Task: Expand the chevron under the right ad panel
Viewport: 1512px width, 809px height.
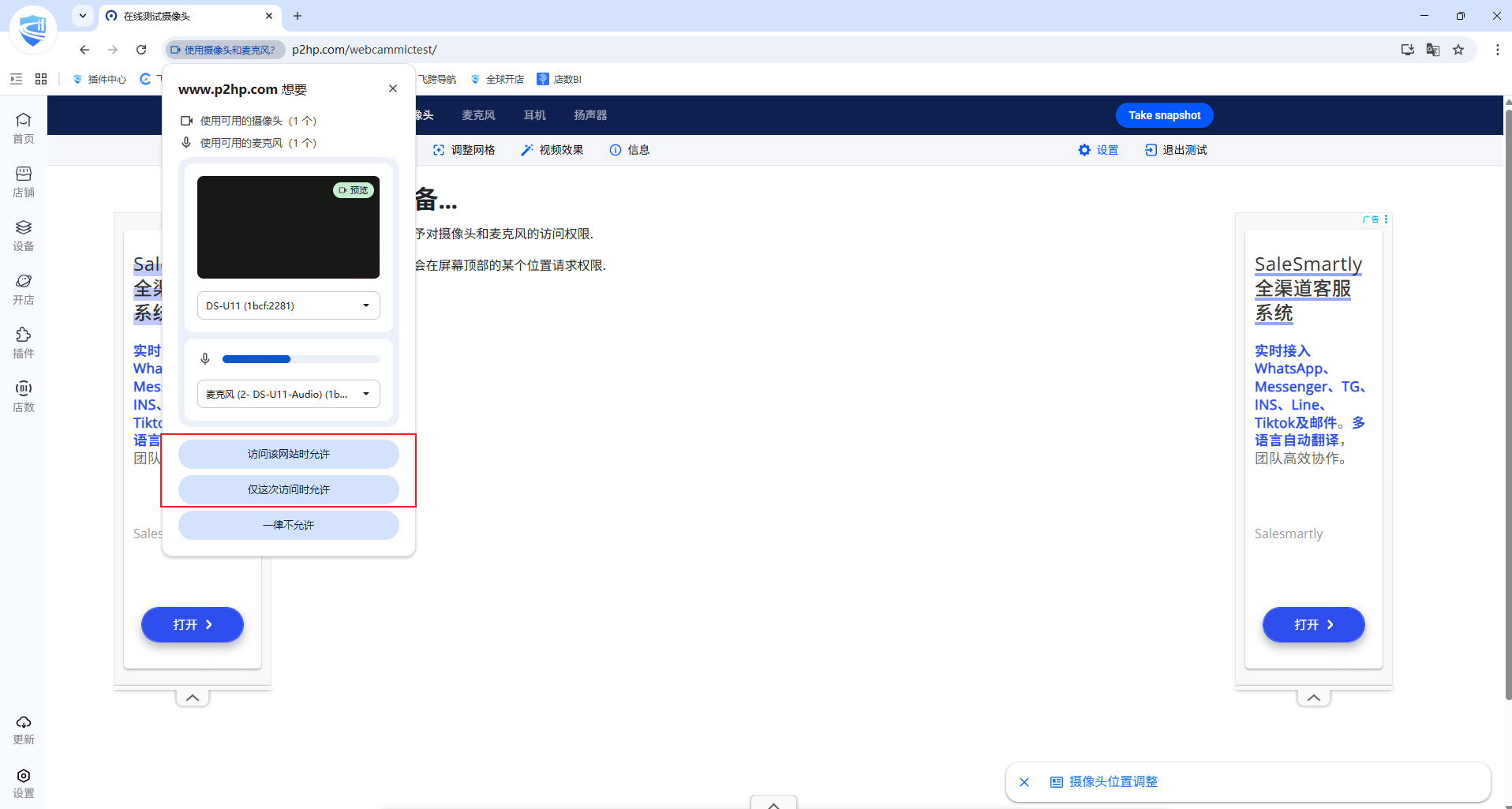Action: [x=1314, y=698]
